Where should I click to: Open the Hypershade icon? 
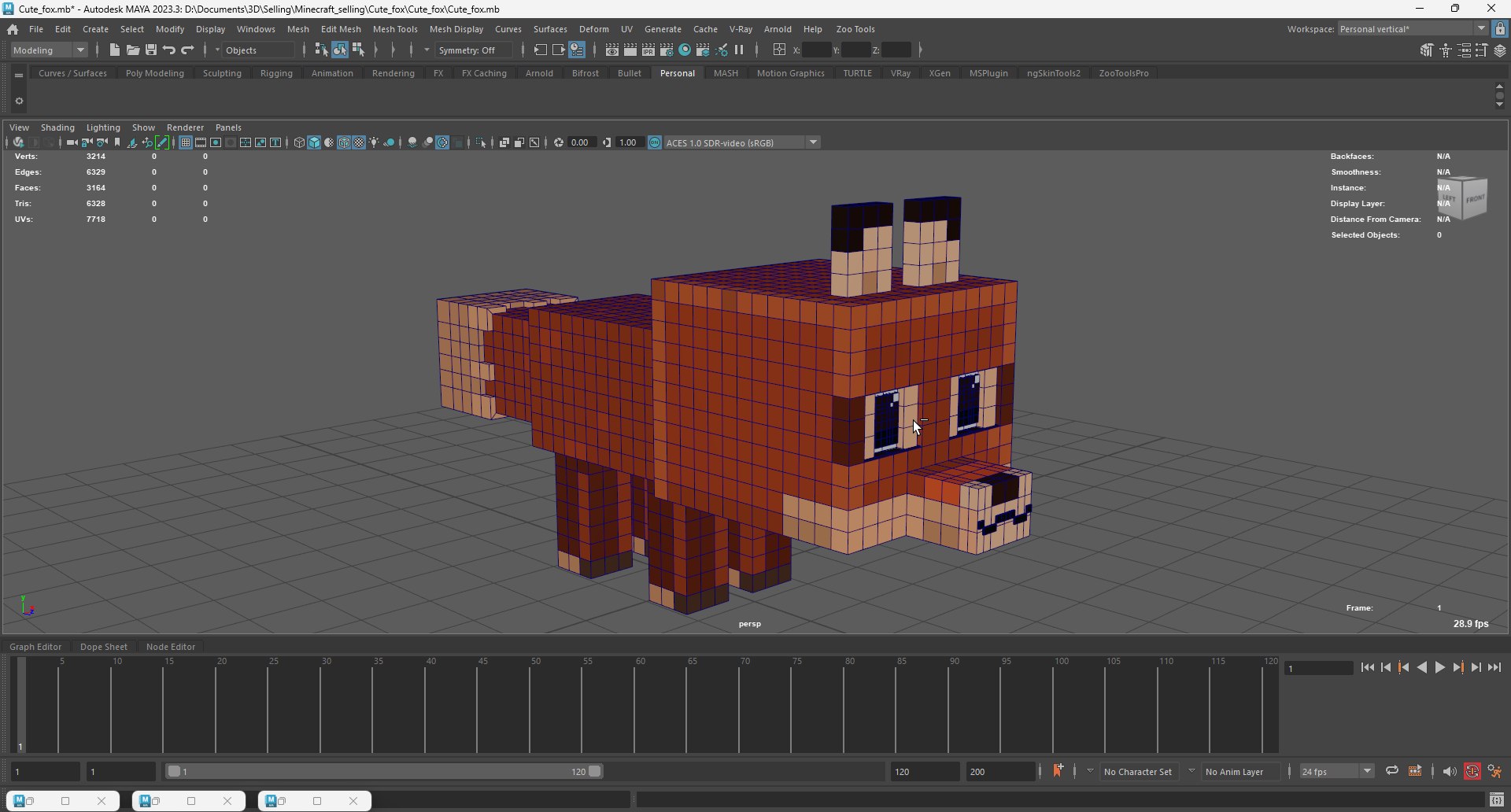[x=685, y=50]
